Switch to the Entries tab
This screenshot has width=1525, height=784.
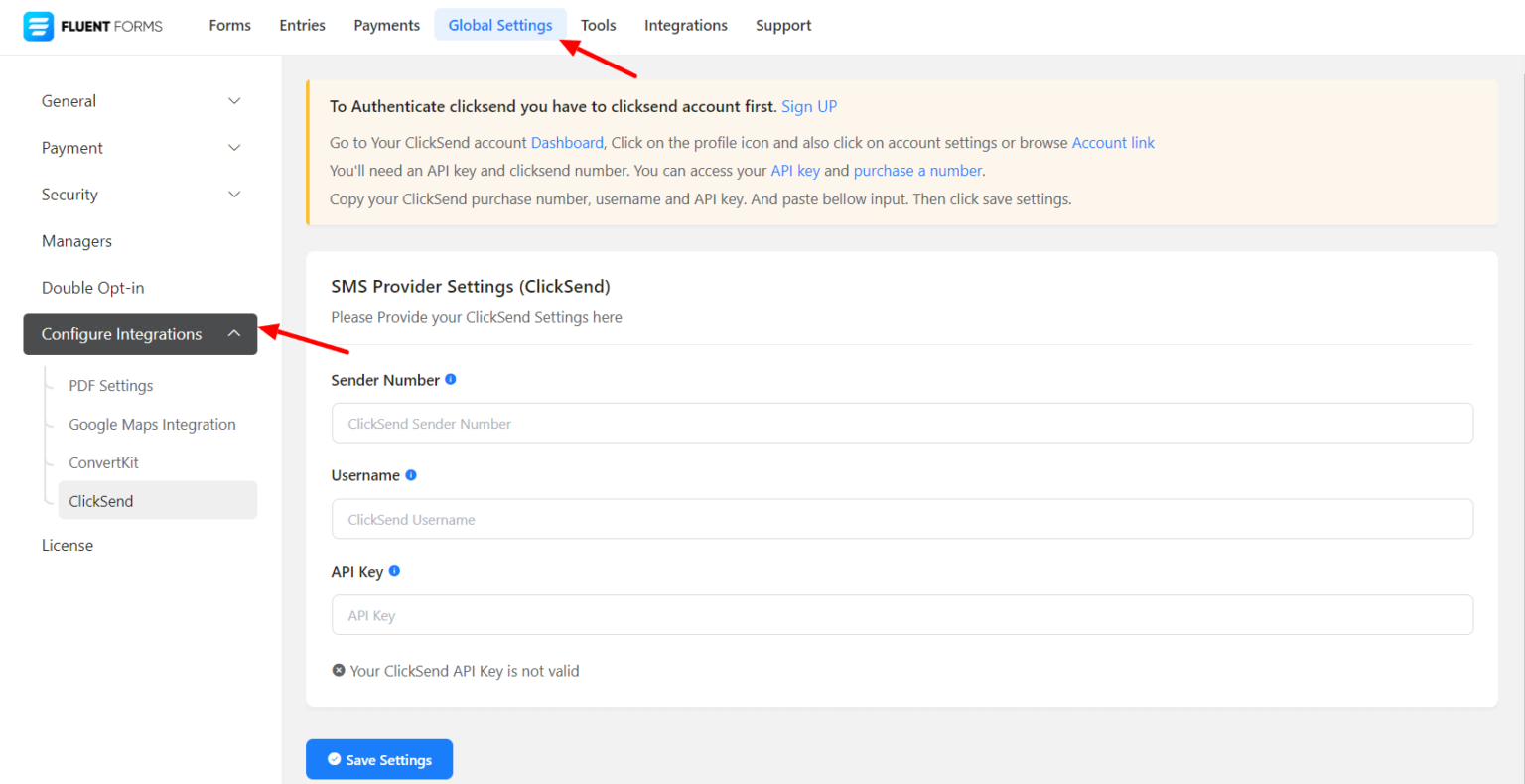(x=302, y=25)
